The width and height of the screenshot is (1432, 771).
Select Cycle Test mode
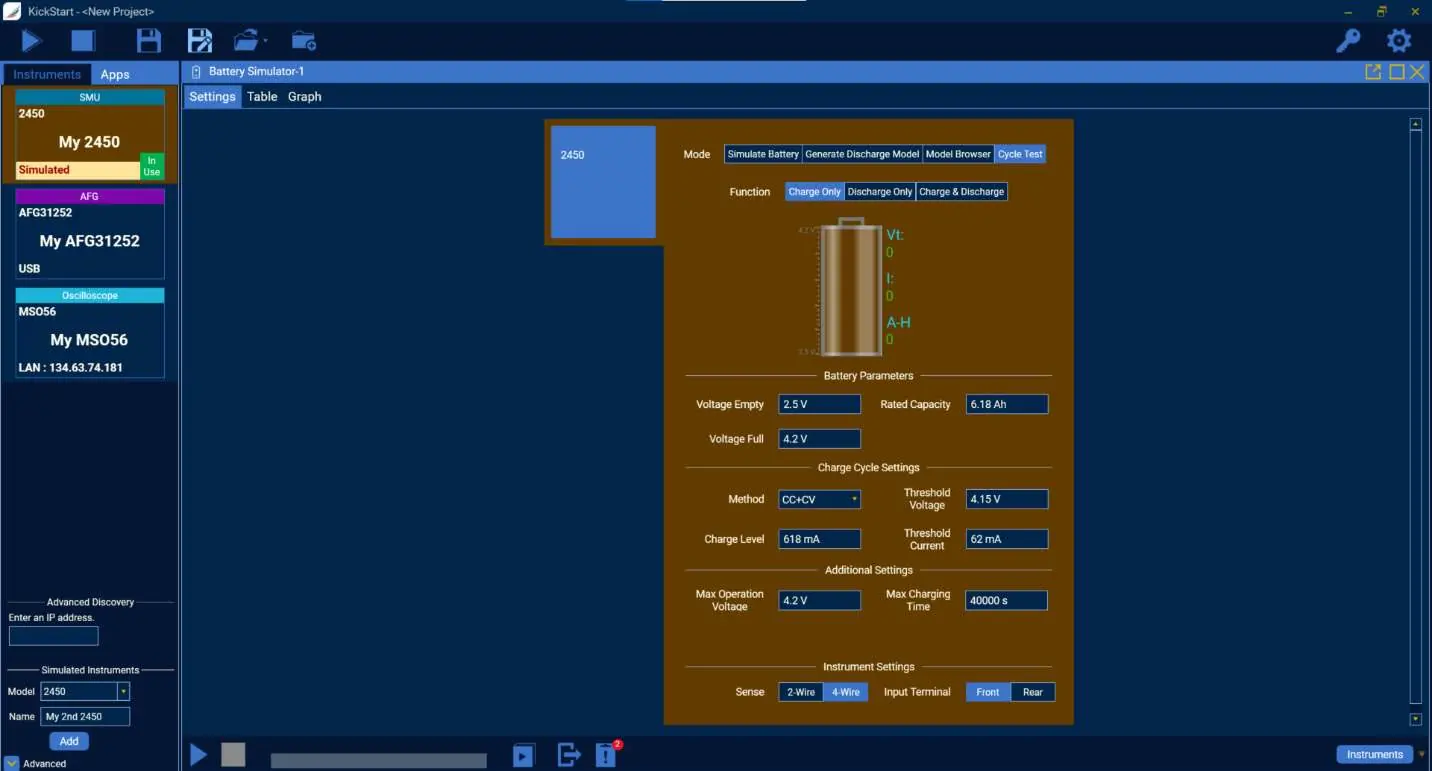tap(1020, 154)
